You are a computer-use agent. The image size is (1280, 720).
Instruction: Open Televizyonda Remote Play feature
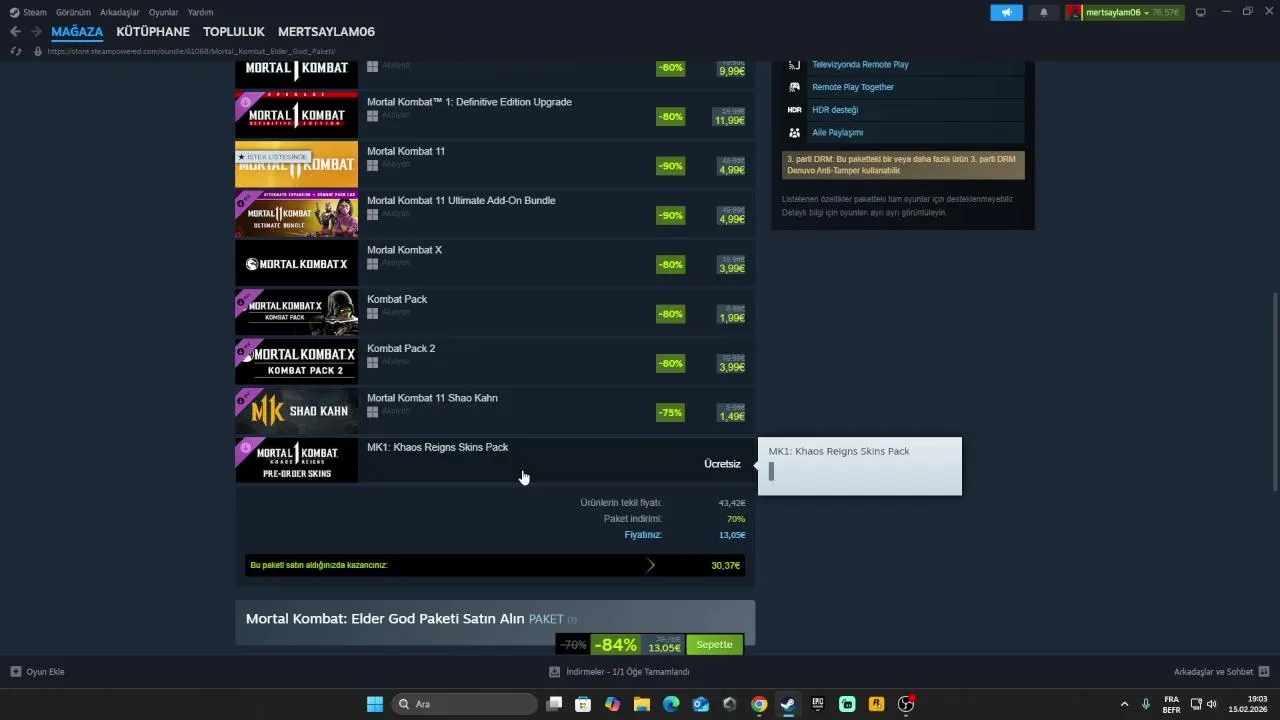click(860, 64)
